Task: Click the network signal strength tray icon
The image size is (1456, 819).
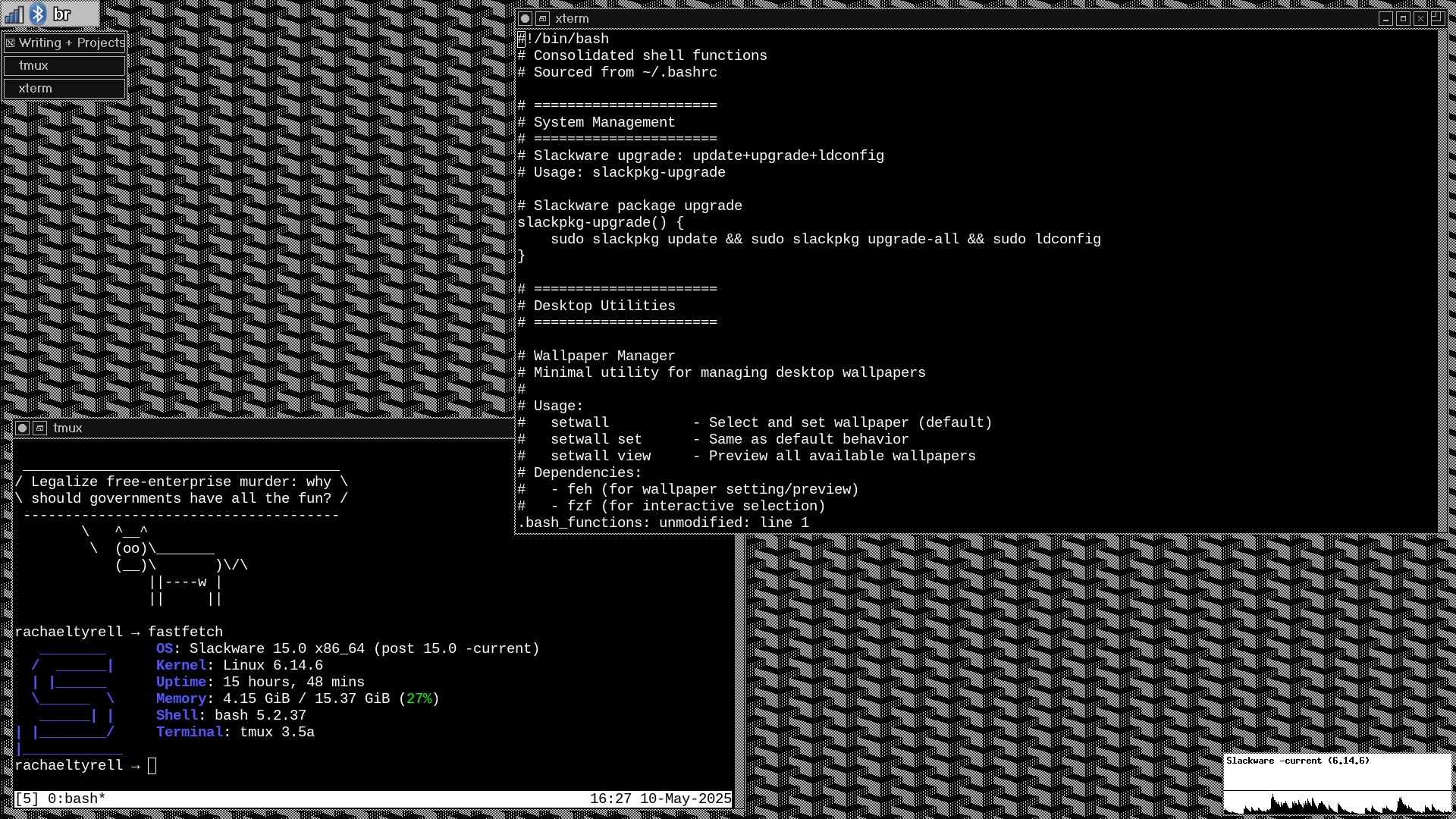Action: coord(14,14)
